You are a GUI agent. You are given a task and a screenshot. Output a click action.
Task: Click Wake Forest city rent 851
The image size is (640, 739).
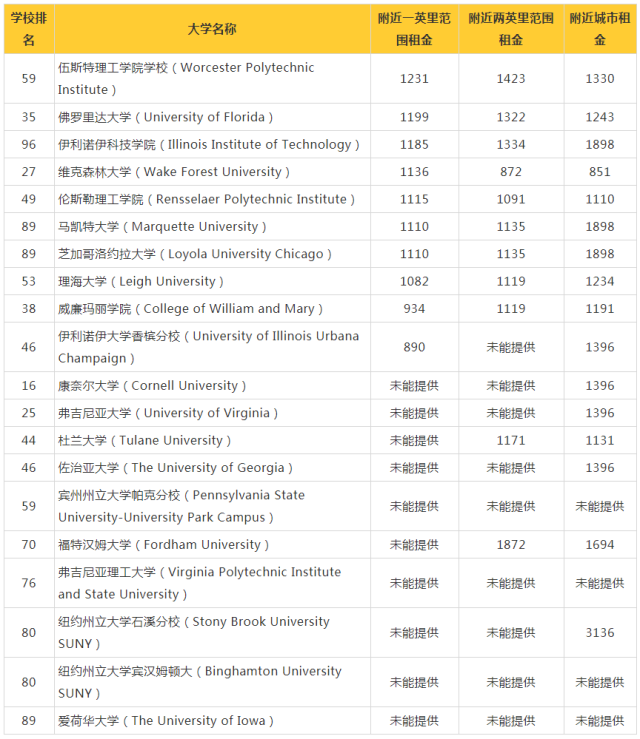(x=600, y=172)
